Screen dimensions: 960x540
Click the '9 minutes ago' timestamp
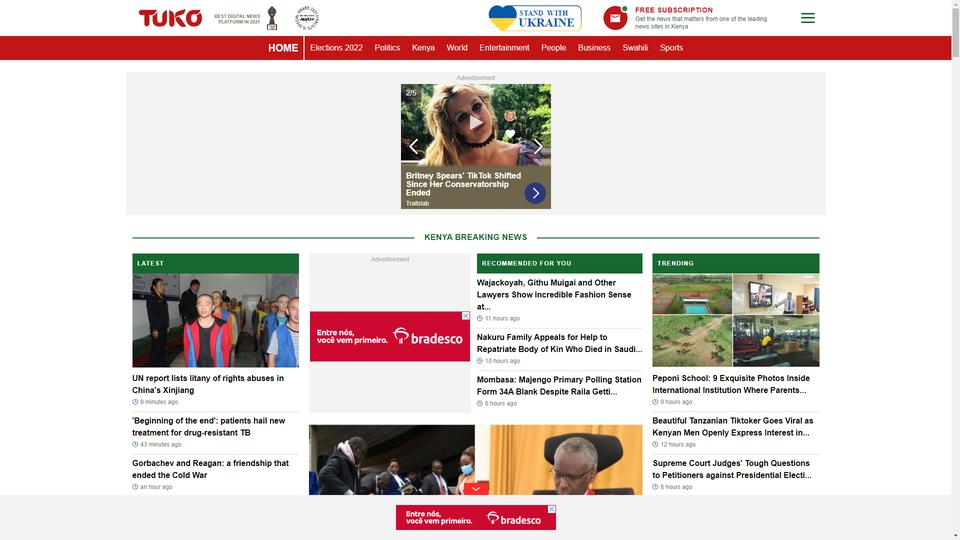[x=159, y=402]
